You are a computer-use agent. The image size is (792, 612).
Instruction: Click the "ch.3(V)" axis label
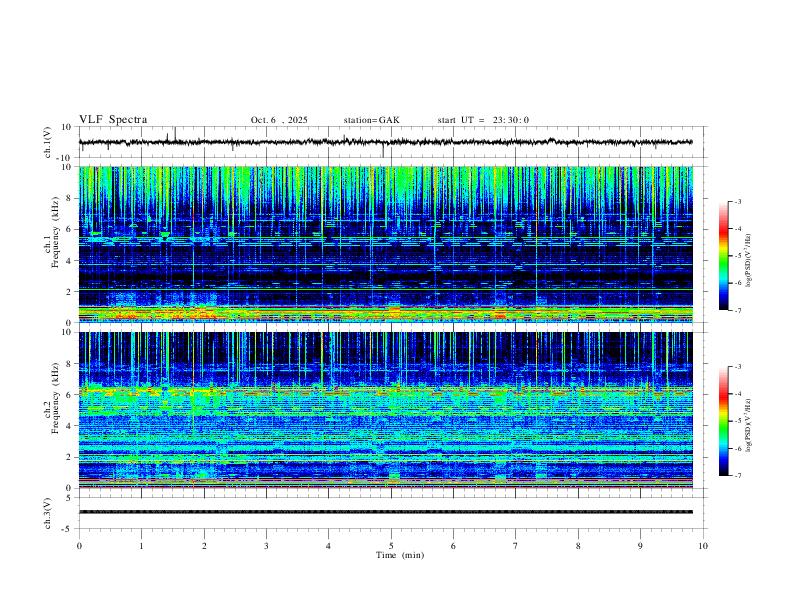point(48,513)
